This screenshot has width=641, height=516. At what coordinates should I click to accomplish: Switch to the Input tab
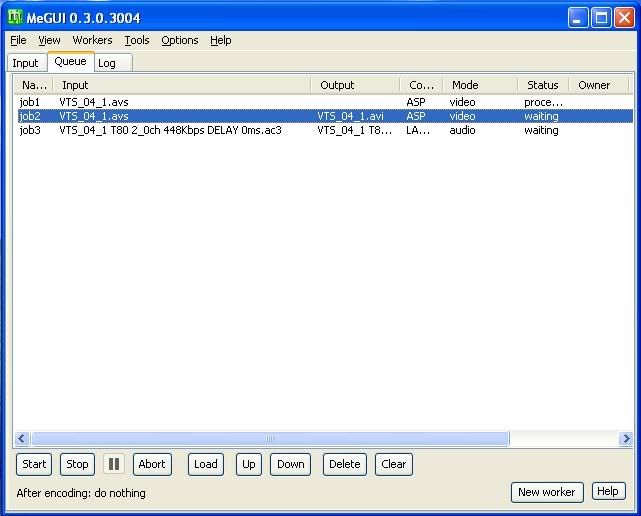tap(26, 63)
